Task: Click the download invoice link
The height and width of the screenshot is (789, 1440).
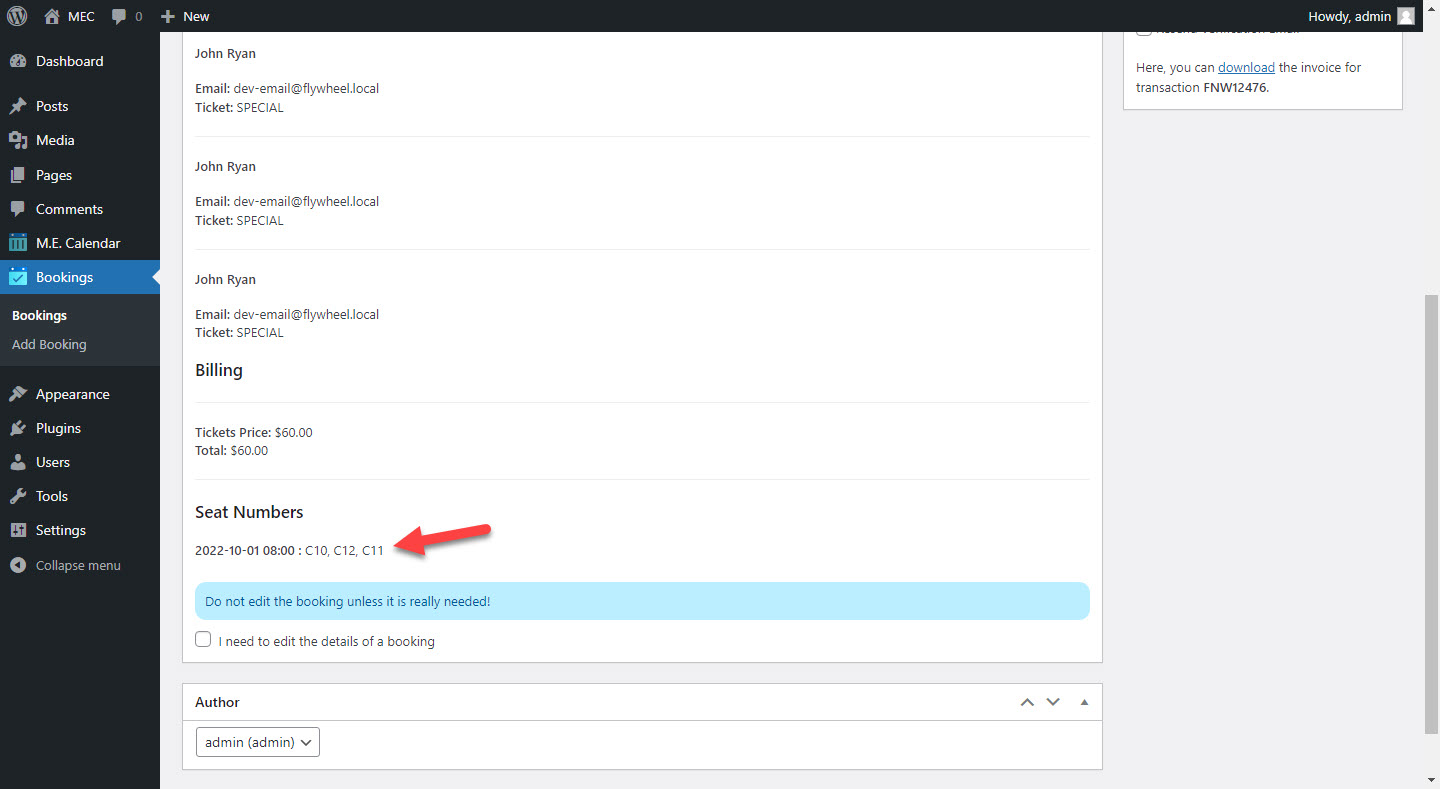Action: [x=1246, y=68]
